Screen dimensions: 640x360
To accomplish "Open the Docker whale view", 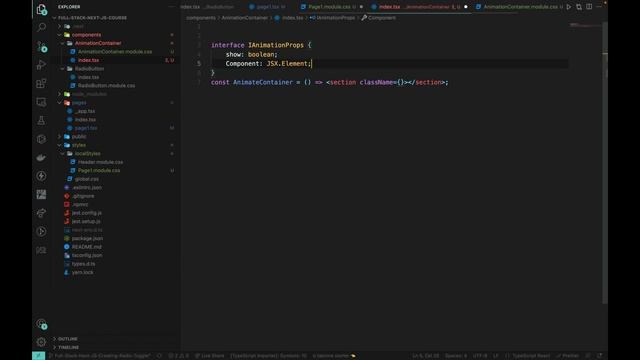I will (x=41, y=158).
